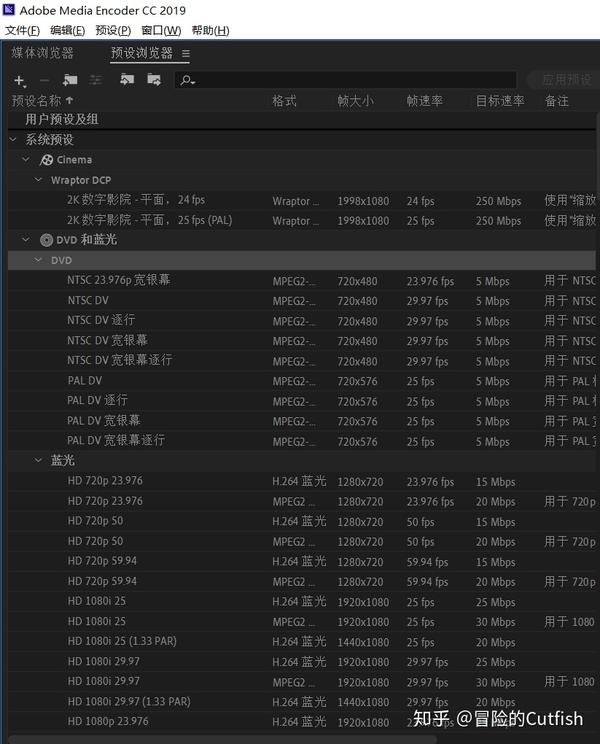600x744 pixels.
Task: Open the 文件(F) menu
Action: coord(22,30)
